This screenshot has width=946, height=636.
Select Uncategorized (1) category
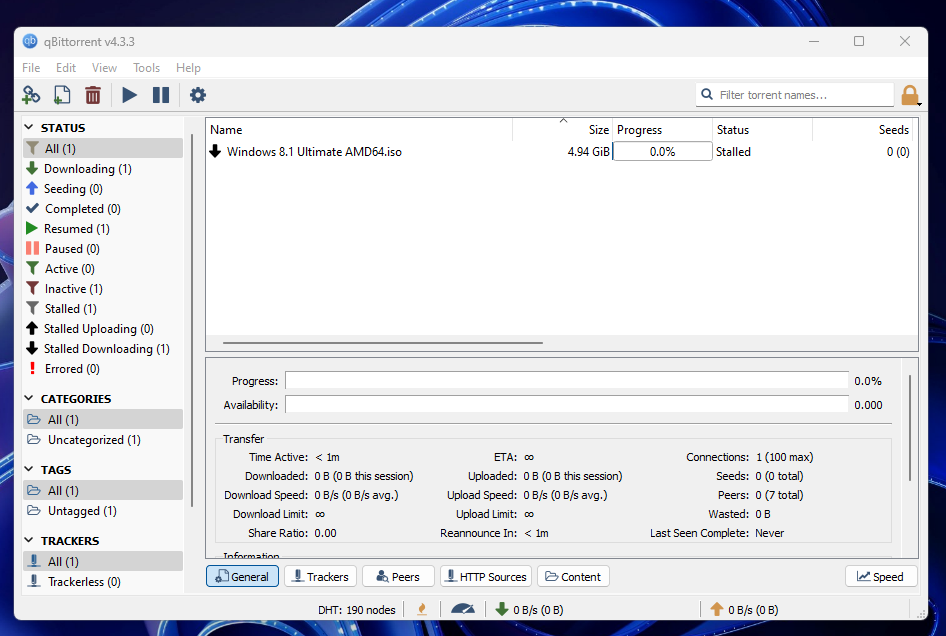tap(103, 439)
